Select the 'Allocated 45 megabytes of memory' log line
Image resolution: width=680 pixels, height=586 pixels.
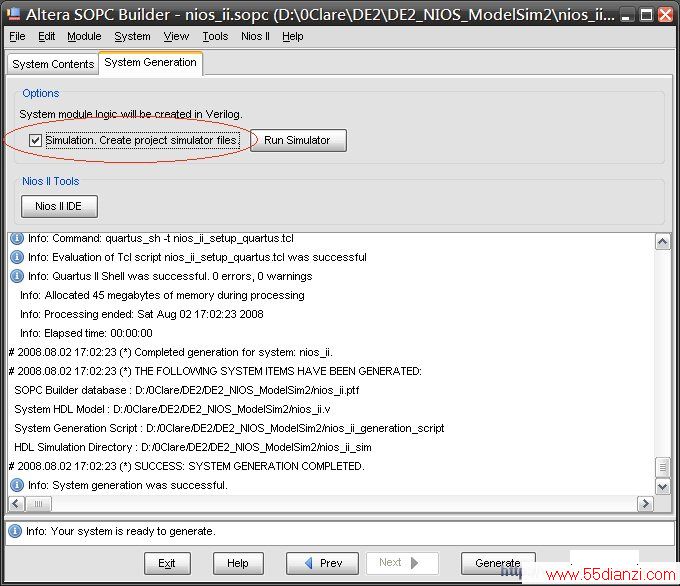point(162,295)
